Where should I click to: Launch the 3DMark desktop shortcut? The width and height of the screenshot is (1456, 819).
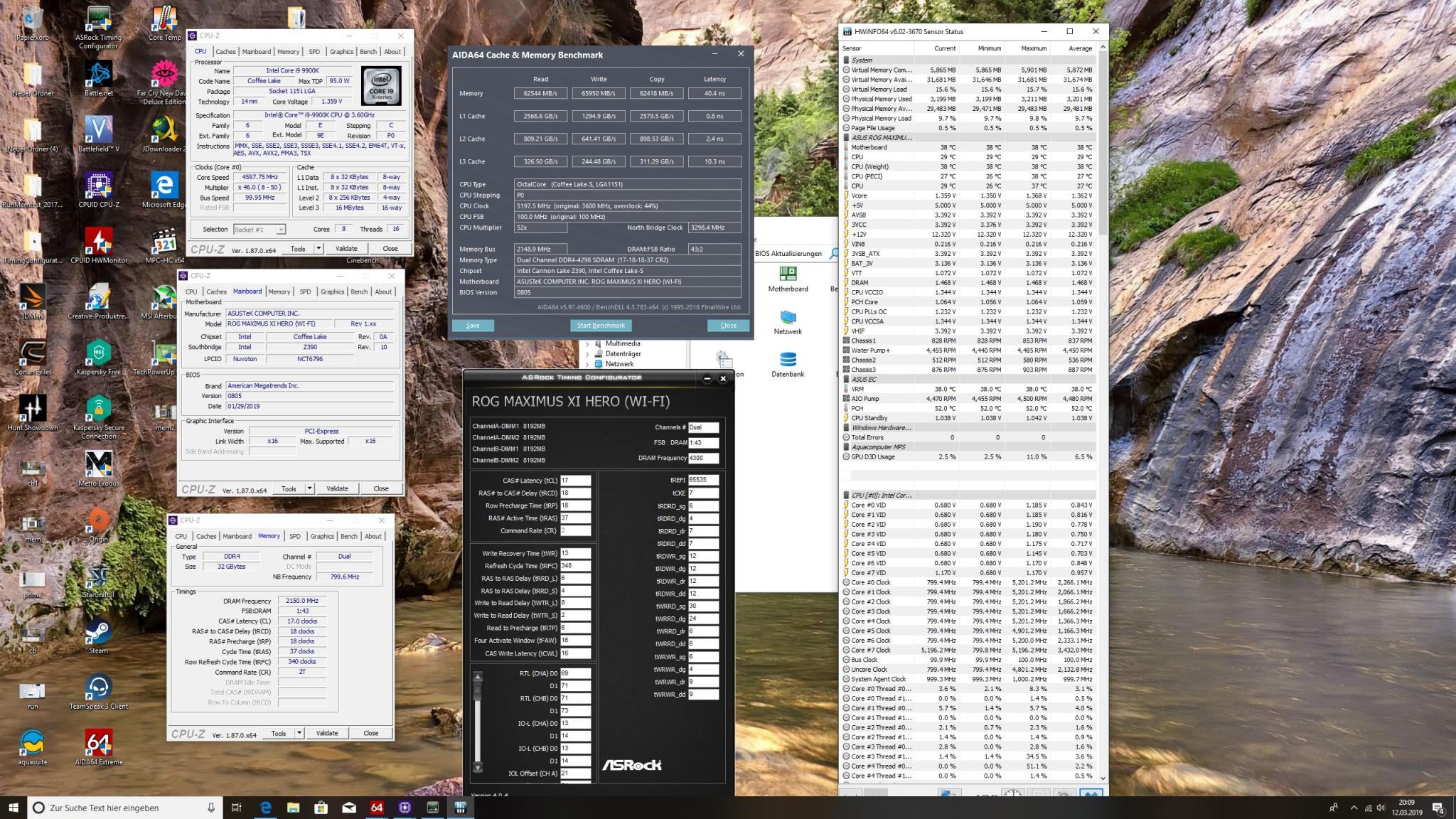click(x=32, y=301)
